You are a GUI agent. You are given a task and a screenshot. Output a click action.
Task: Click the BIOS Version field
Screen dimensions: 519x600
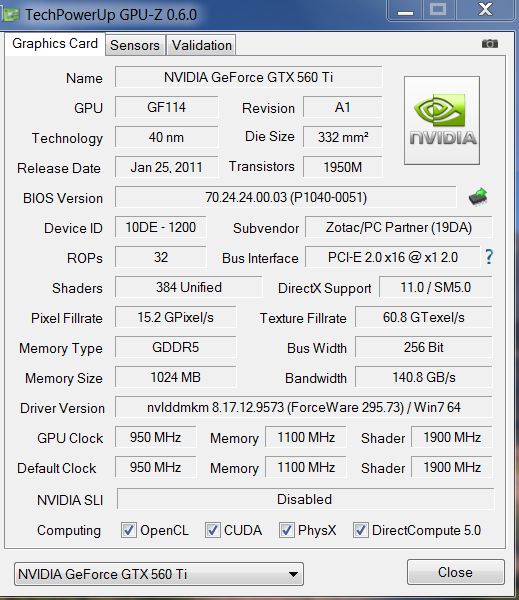pyautogui.click(x=286, y=197)
